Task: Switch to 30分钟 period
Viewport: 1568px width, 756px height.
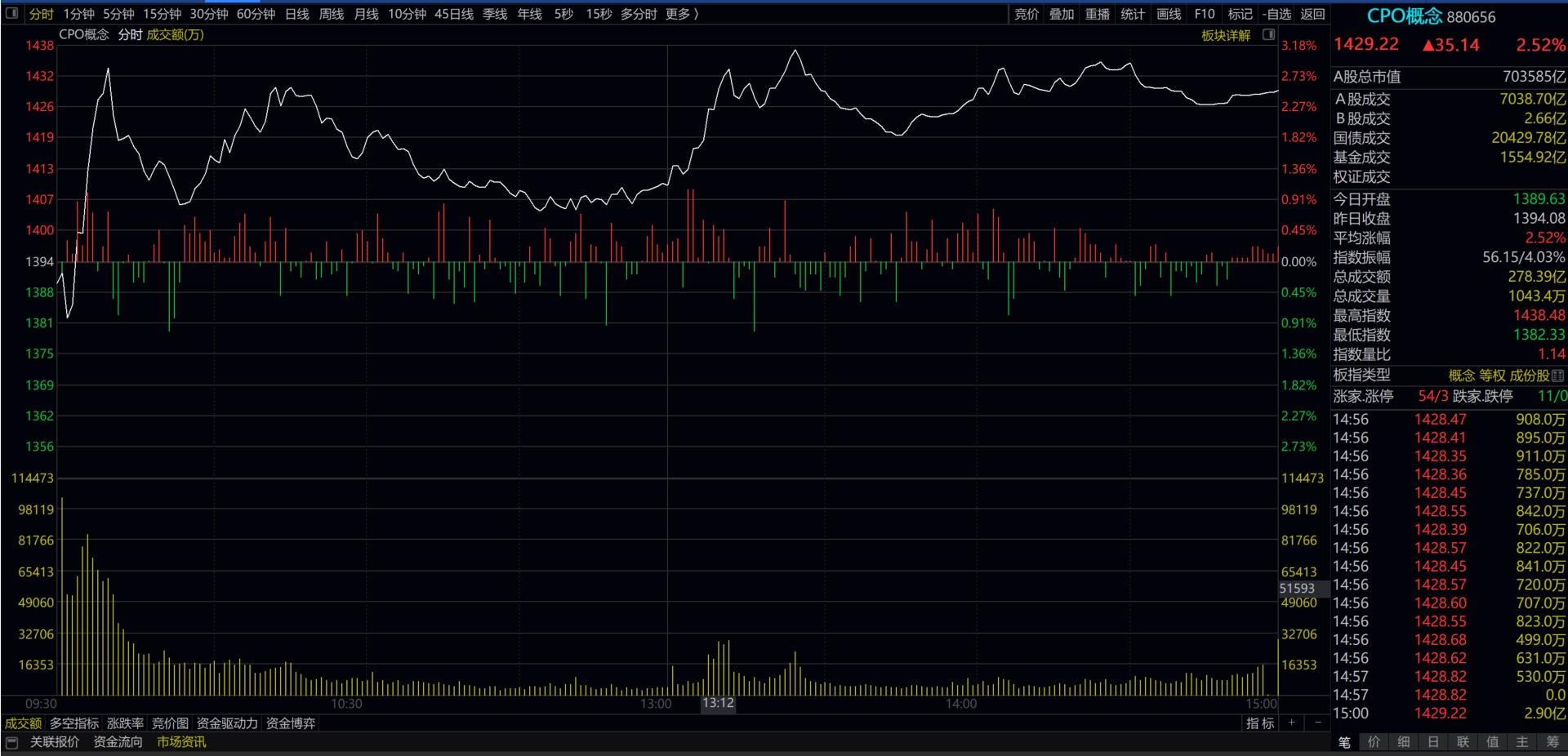Action: pos(209,14)
